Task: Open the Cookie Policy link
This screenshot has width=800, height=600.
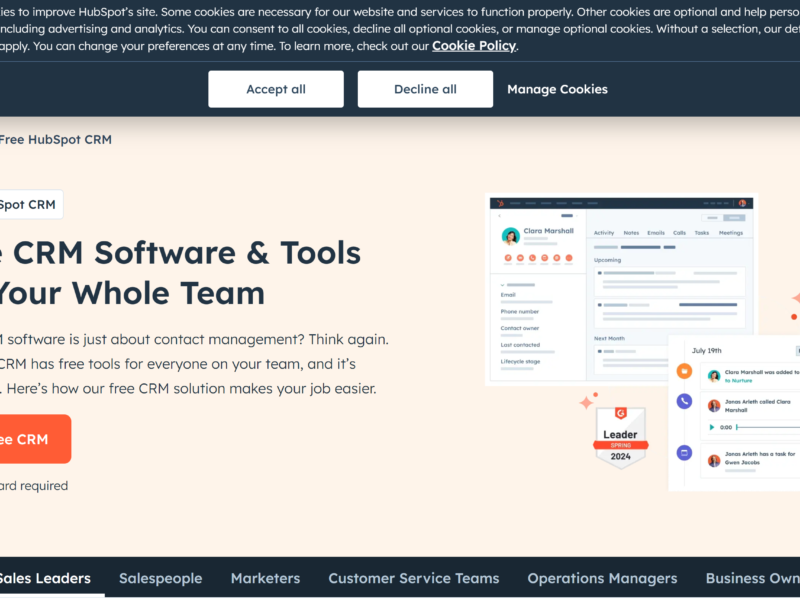Action: 474,46
